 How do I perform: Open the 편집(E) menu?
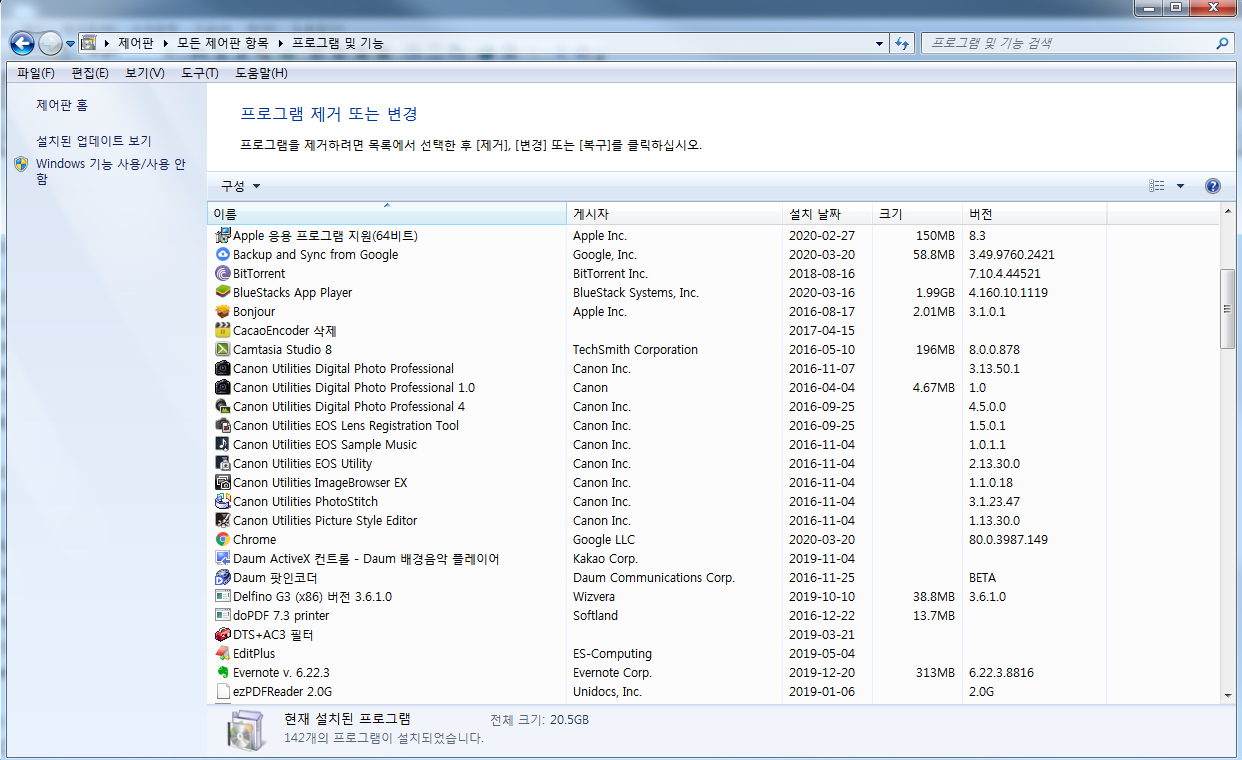coord(90,73)
